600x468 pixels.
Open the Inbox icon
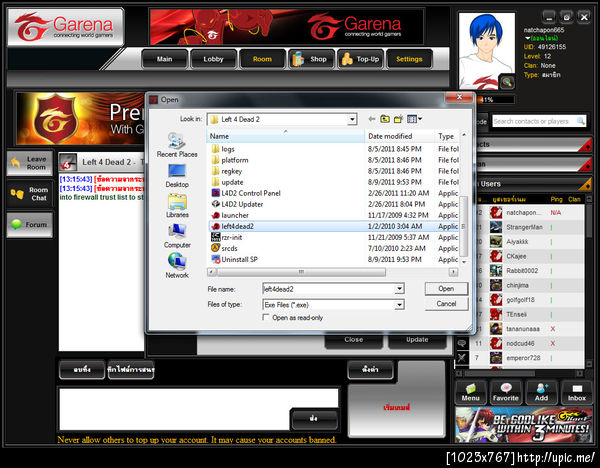click(x=576, y=392)
